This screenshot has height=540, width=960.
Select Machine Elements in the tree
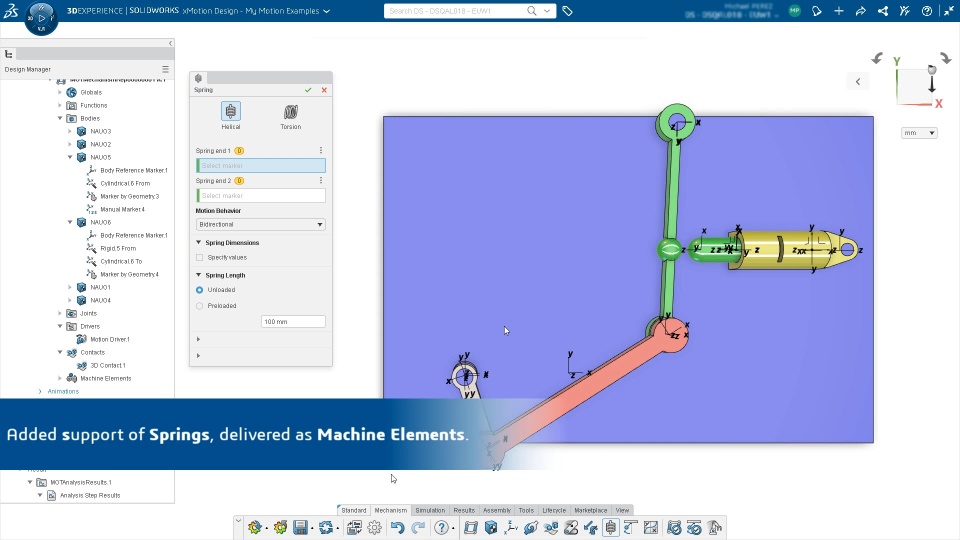(x=106, y=378)
